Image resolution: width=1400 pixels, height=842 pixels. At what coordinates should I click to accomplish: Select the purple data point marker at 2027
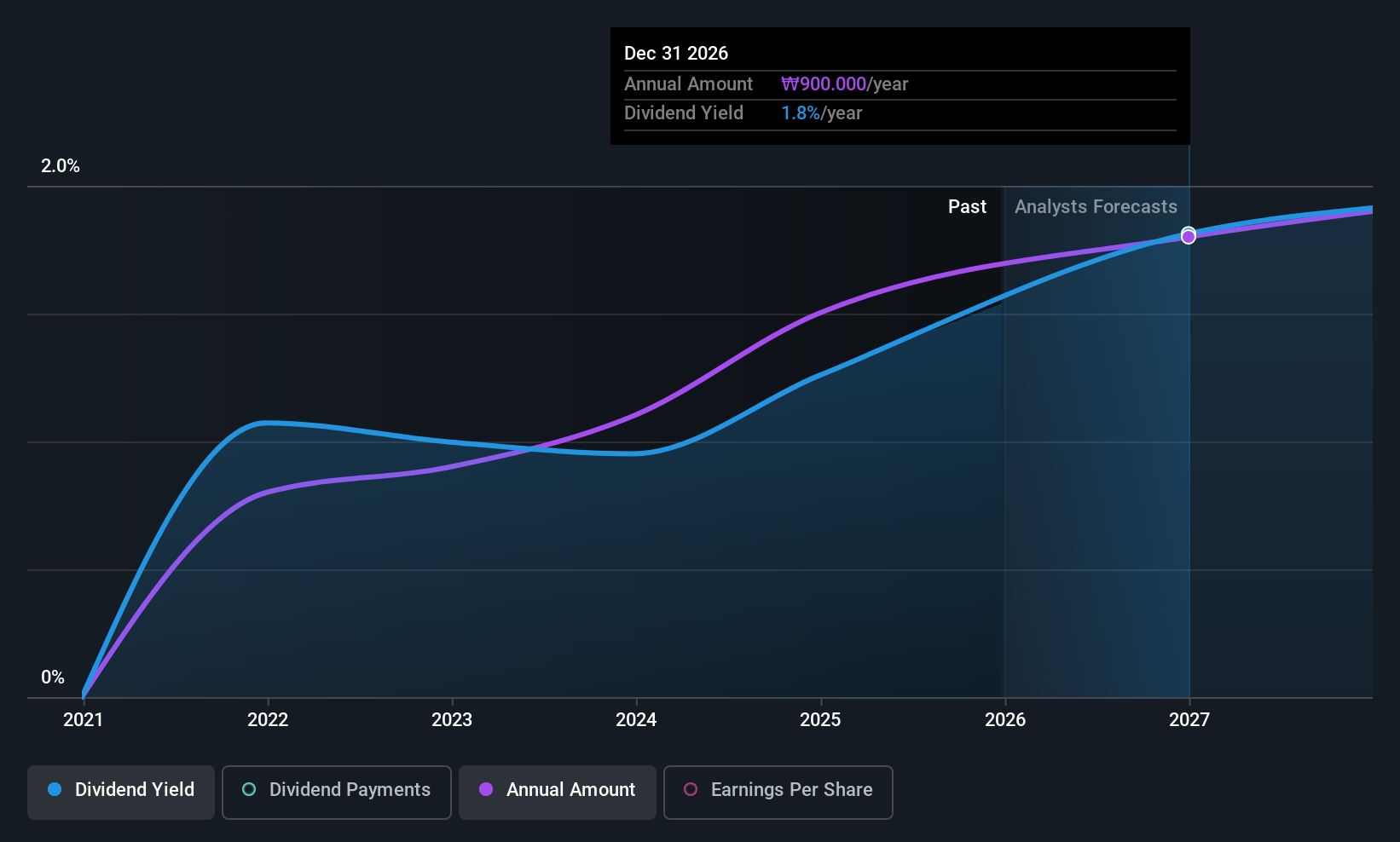point(1189,237)
